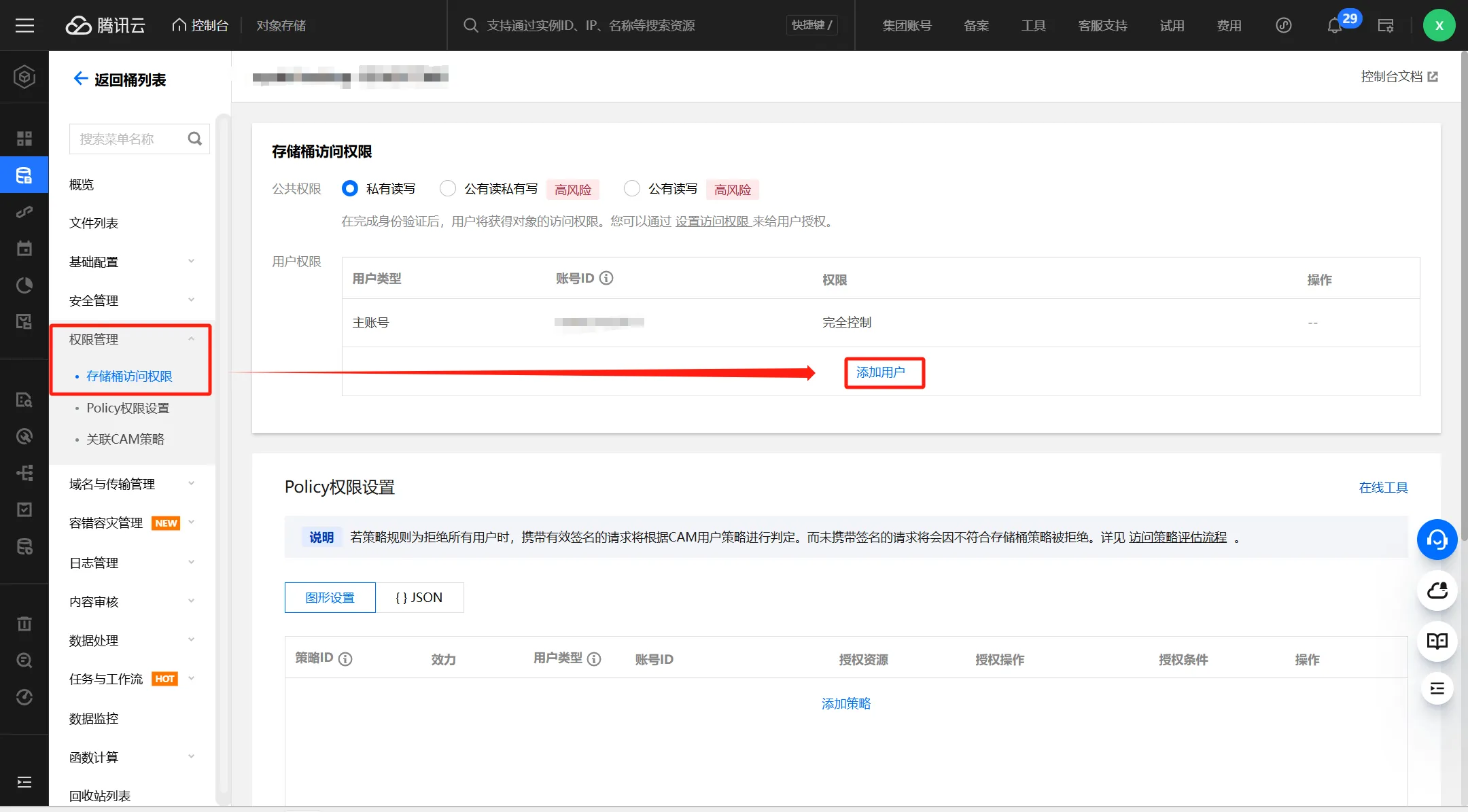The image size is (1468, 812).
Task: Open the 设置访问权限 link
Action: 712,221
